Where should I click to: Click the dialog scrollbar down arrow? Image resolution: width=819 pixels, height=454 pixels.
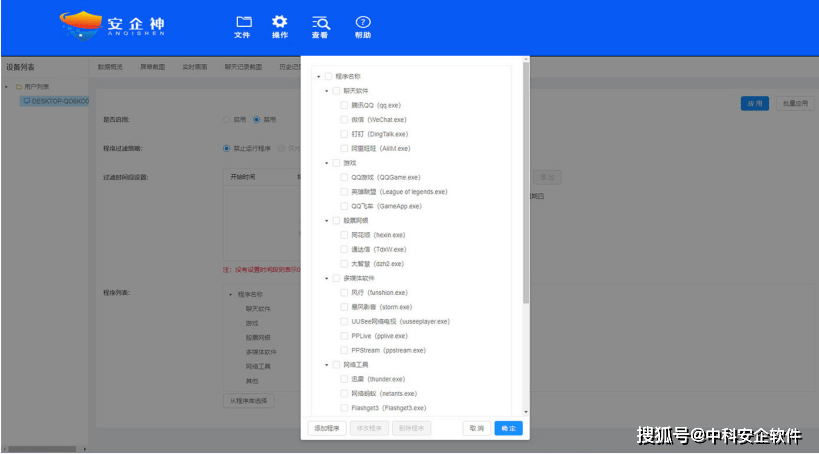point(526,412)
